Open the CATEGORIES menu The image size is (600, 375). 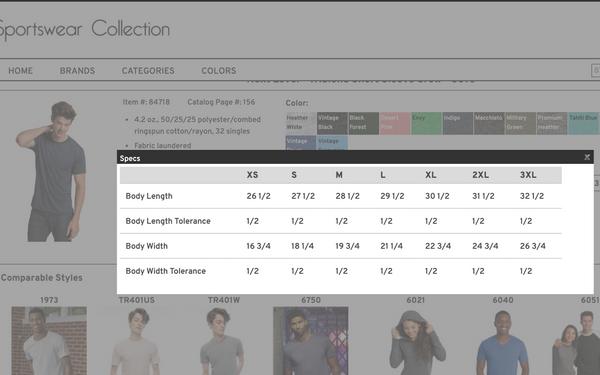(x=148, y=71)
